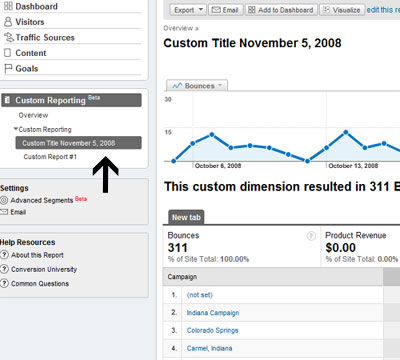Click the peak data point after October 13

coord(346,132)
